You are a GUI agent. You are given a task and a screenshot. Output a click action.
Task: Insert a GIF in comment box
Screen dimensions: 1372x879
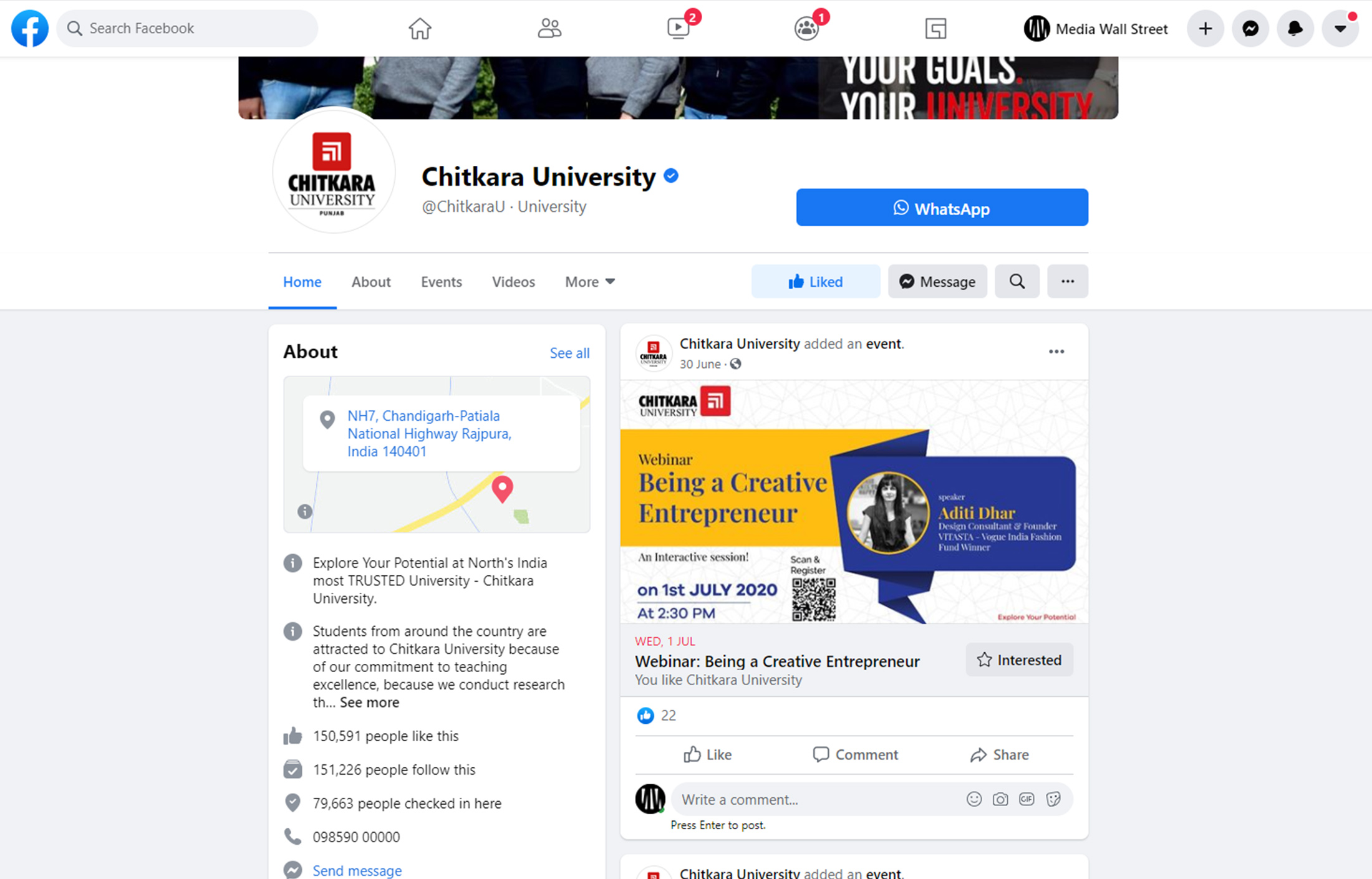(1027, 799)
